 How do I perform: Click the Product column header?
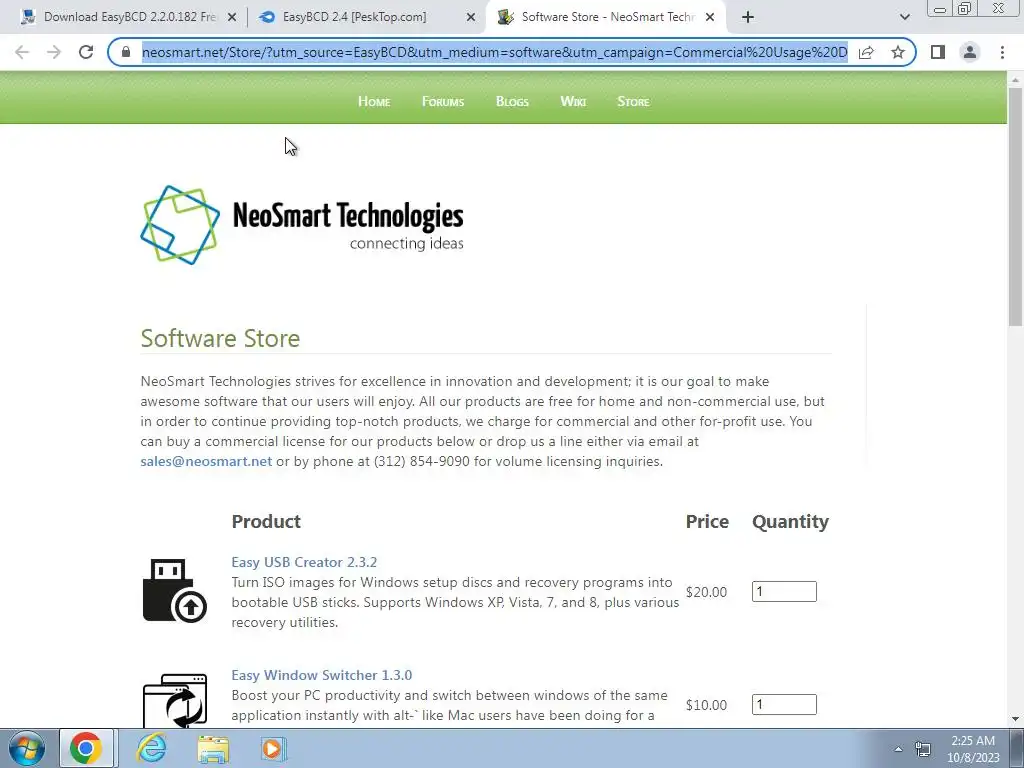click(x=266, y=521)
